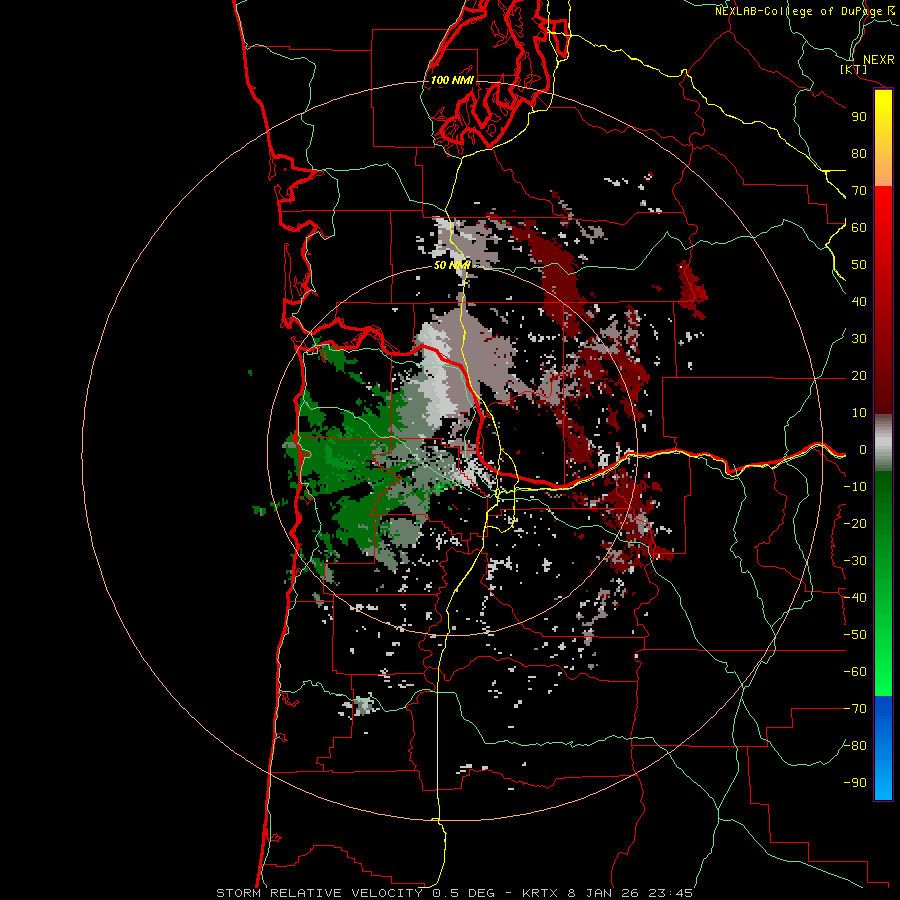Click the -60 value on the color scale
Viewport: 900px width, 900px height.
point(855,672)
